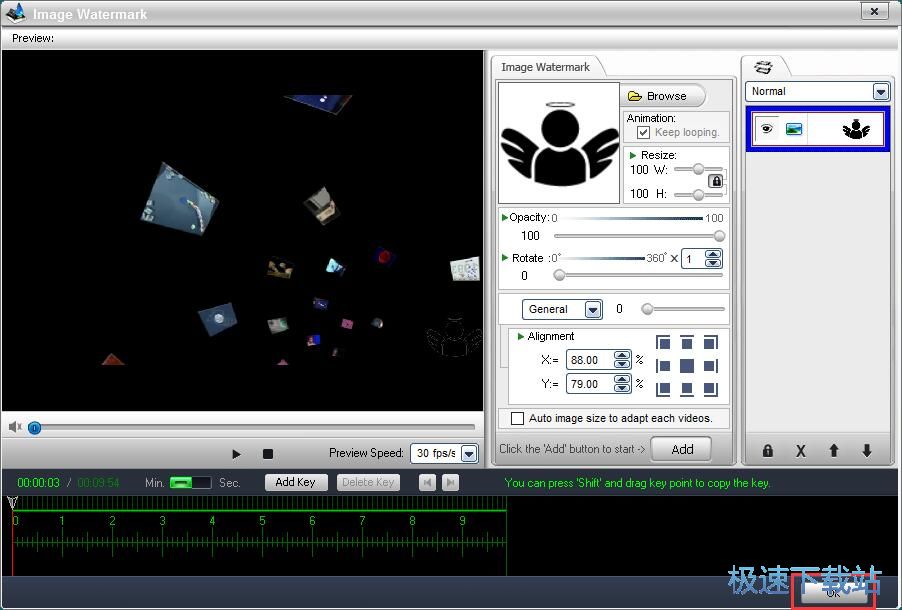This screenshot has height=610, width=902.
Task: Click the width resize slider
Action: [x=698, y=169]
